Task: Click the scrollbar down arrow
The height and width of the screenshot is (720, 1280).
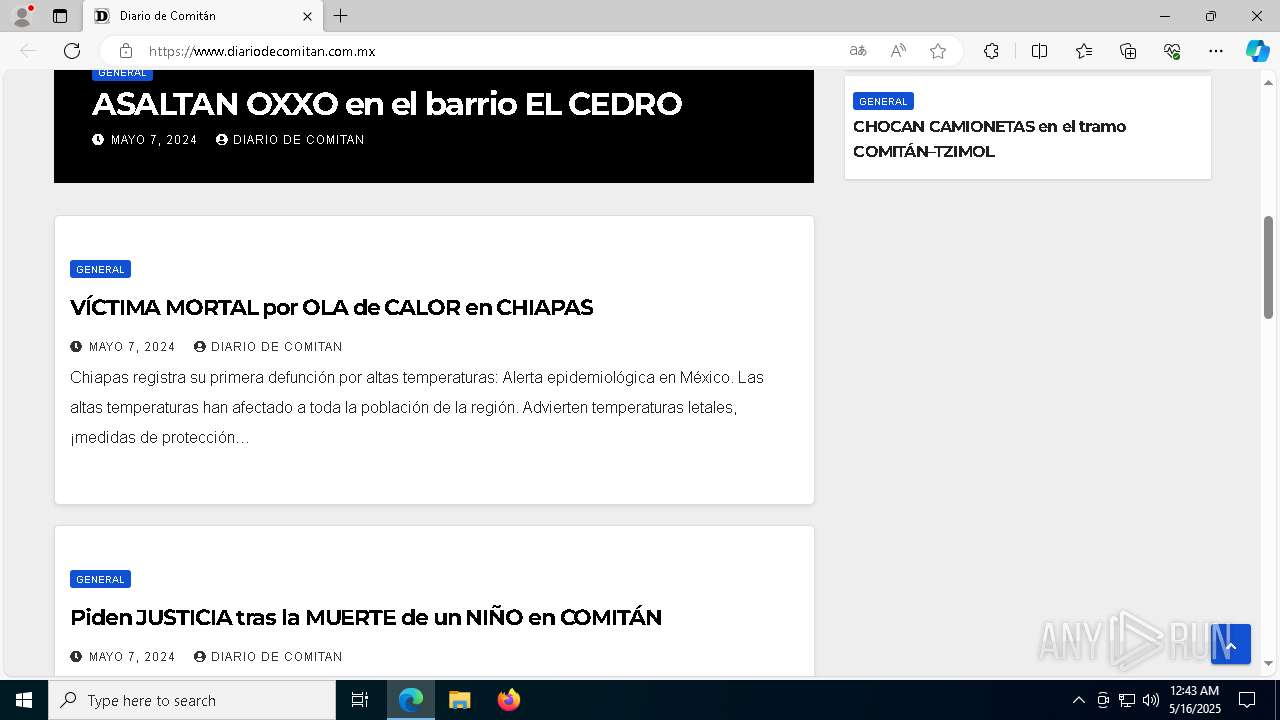Action: pyautogui.click(x=1268, y=663)
